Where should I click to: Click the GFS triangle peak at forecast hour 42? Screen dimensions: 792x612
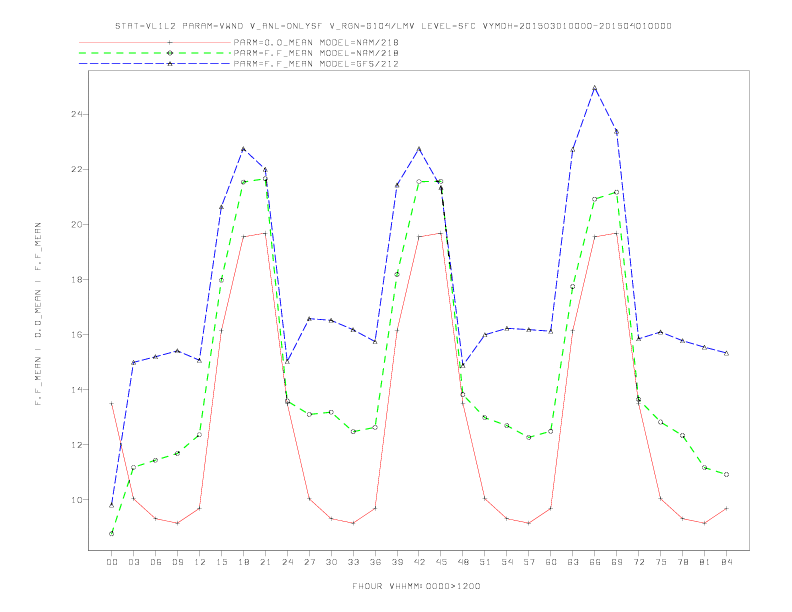[419, 149]
